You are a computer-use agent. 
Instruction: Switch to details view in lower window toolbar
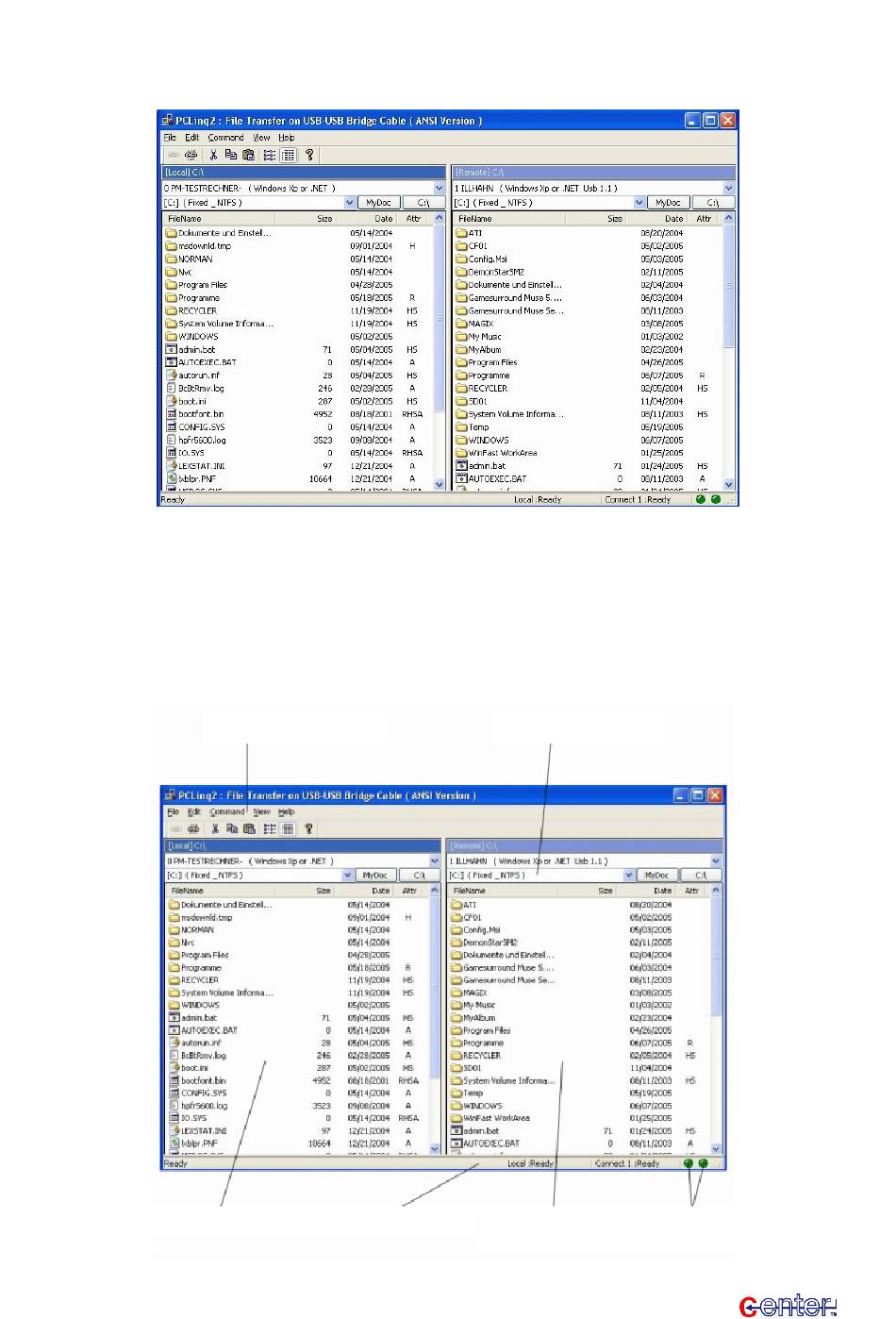[x=289, y=828]
